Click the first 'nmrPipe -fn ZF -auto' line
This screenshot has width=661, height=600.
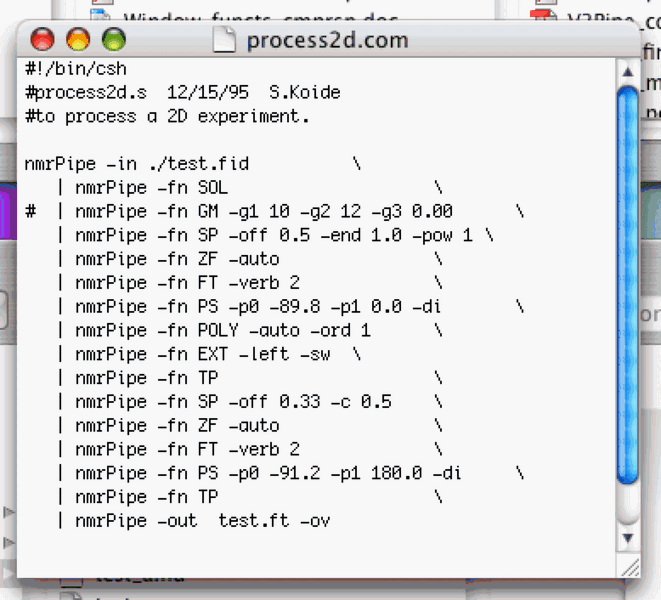tap(250, 259)
